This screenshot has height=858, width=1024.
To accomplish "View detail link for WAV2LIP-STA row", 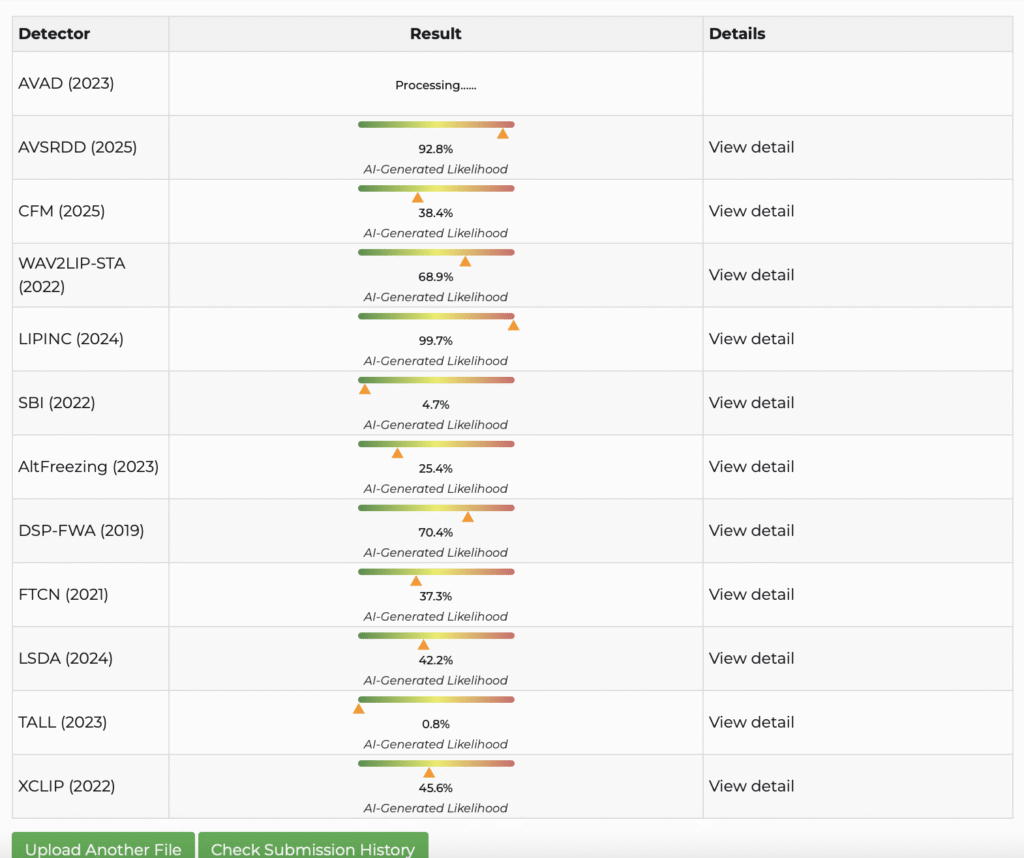I will [x=751, y=275].
